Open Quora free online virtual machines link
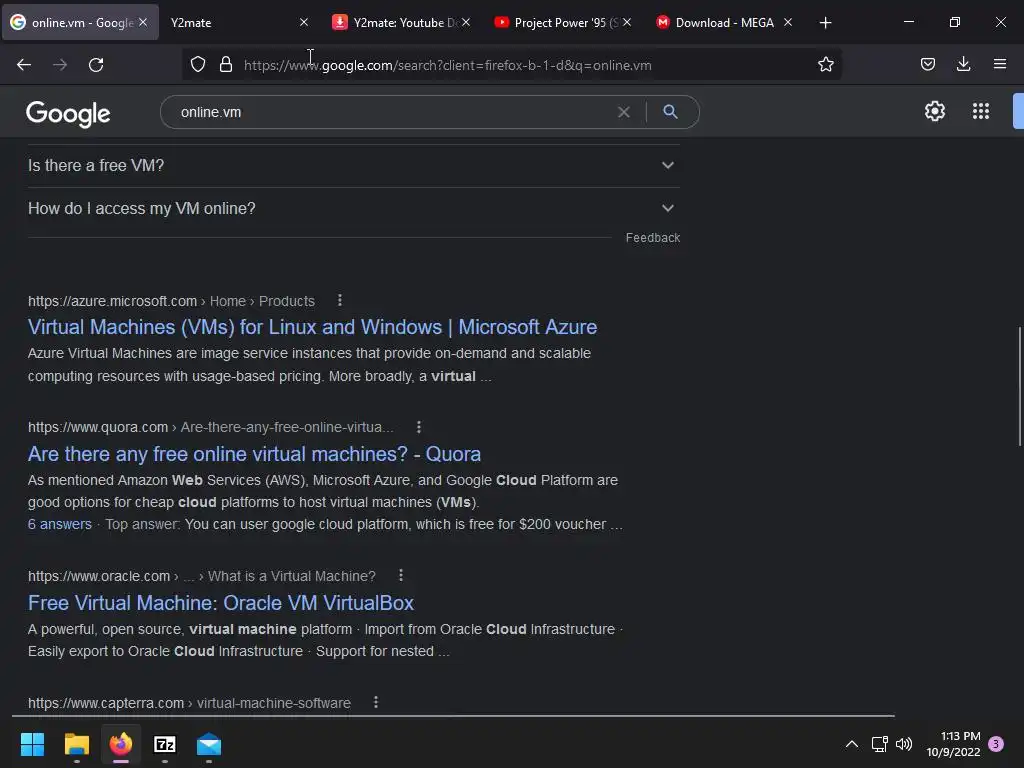 [254, 454]
